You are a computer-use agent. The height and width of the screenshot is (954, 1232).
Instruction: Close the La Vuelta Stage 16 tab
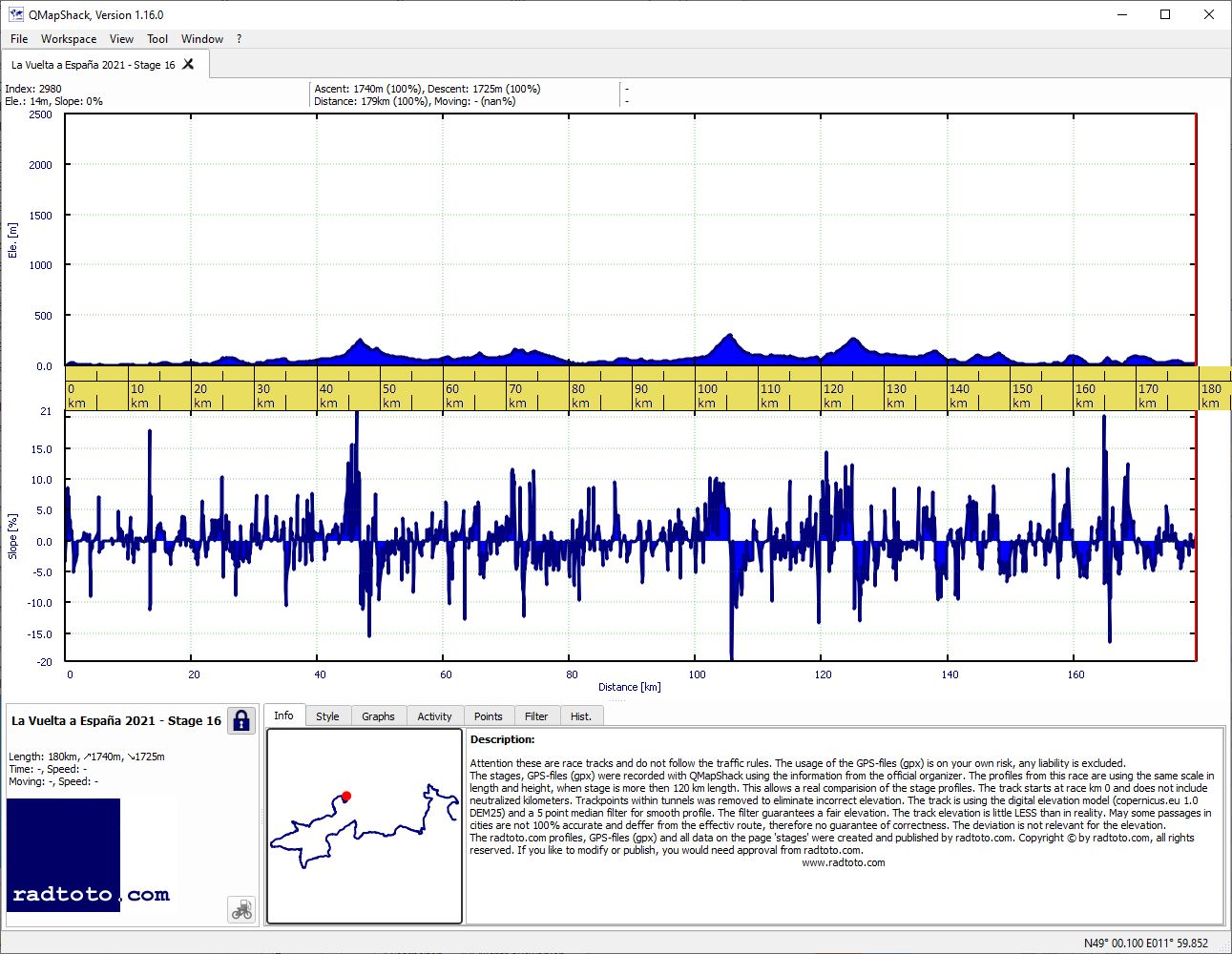pos(188,64)
